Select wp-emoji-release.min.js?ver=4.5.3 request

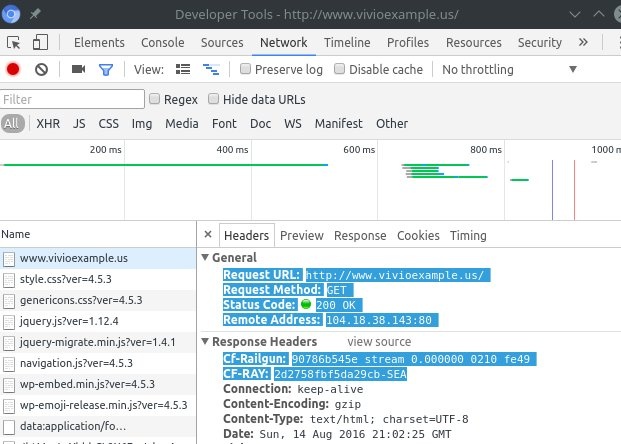click(98, 405)
